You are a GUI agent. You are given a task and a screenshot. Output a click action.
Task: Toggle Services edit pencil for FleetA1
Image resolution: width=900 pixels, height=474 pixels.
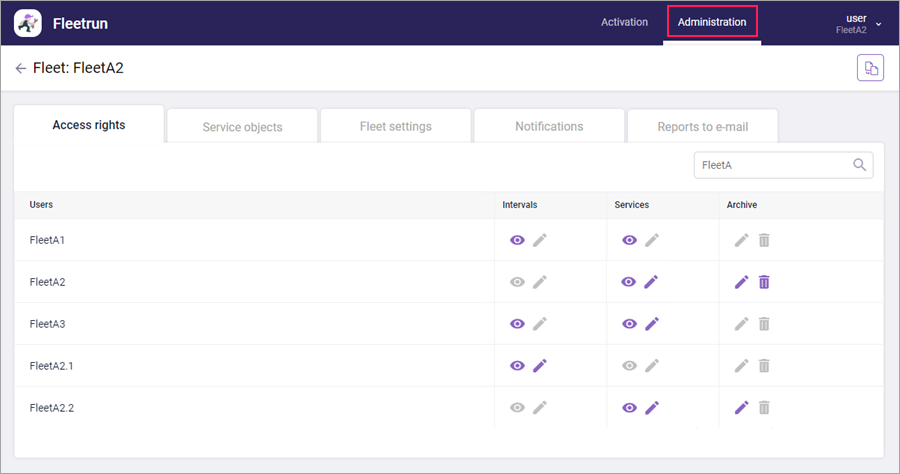[x=651, y=240]
